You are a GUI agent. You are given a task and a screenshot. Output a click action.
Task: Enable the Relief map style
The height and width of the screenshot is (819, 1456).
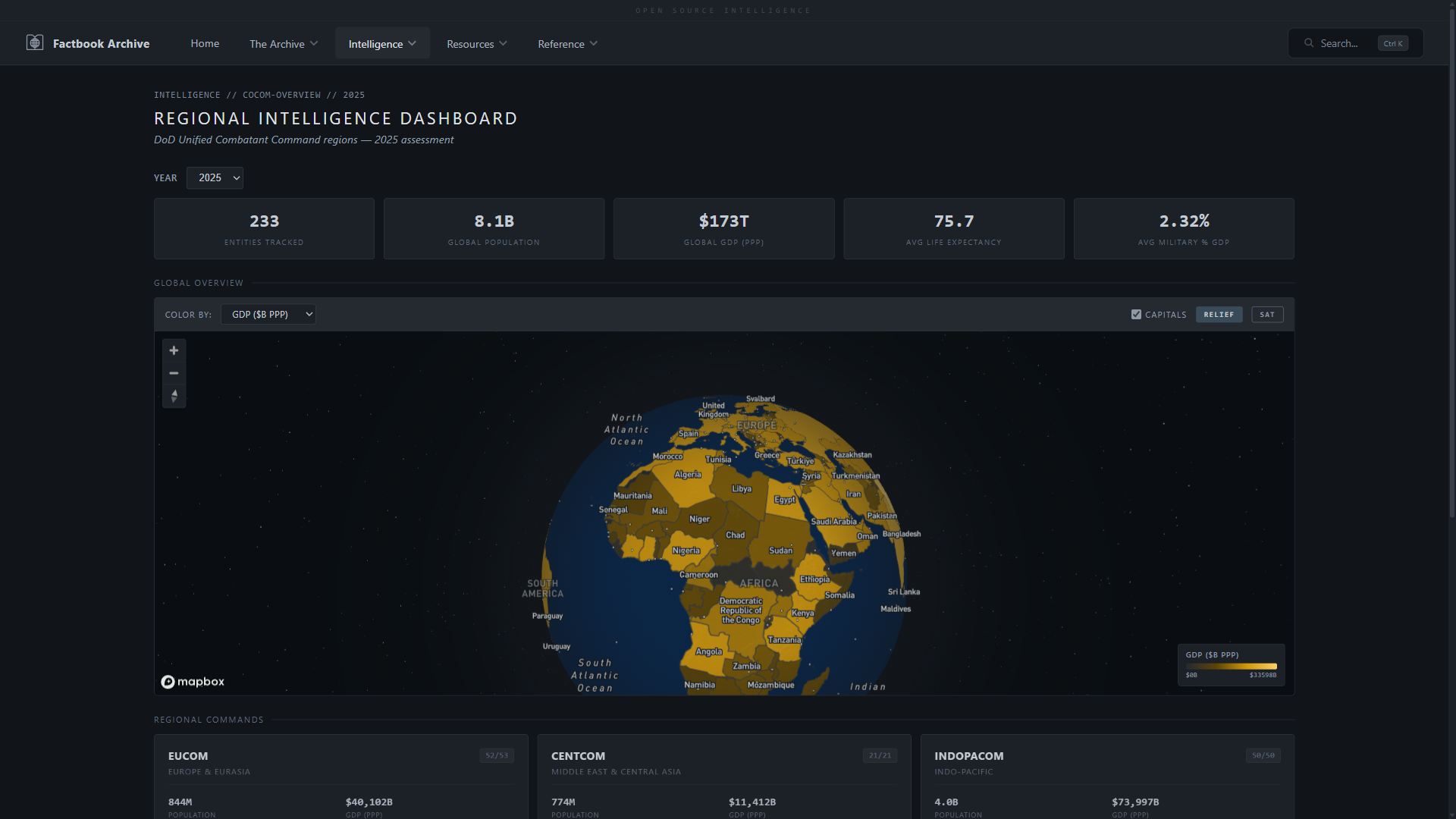1219,315
